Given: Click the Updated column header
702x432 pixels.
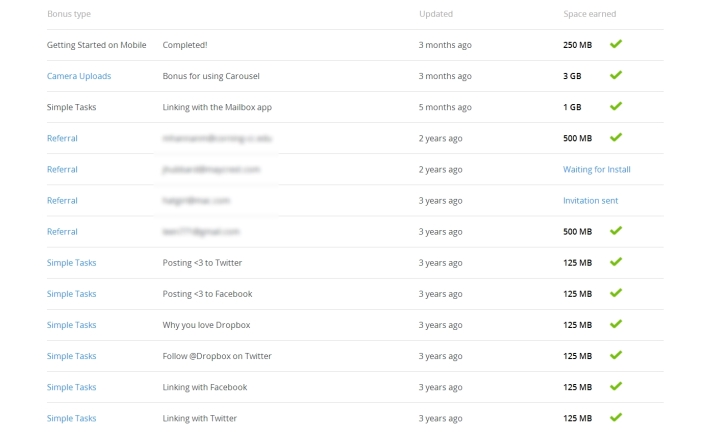Looking at the screenshot, I should [x=436, y=14].
